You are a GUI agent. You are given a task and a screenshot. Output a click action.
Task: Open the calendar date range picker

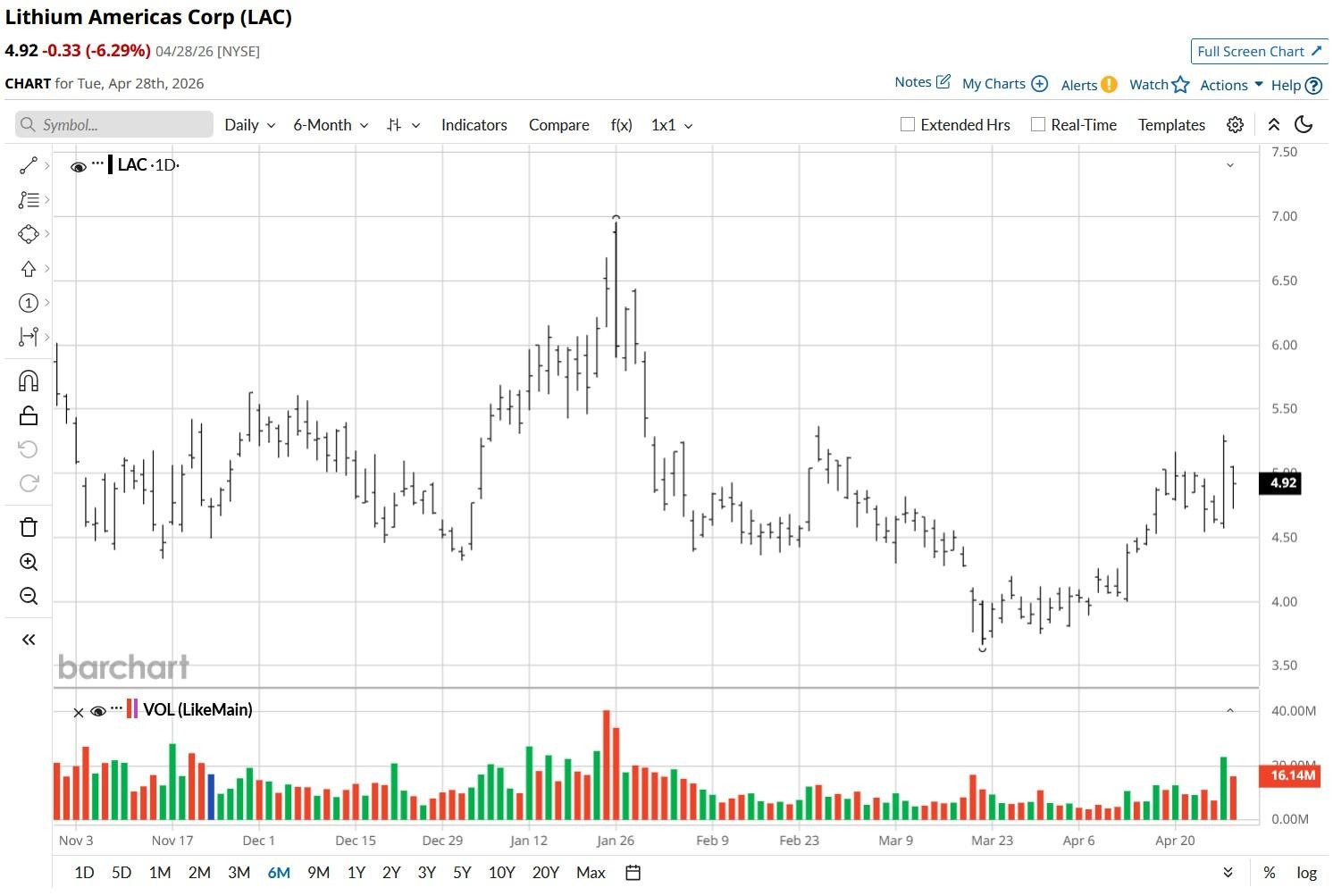[633, 873]
